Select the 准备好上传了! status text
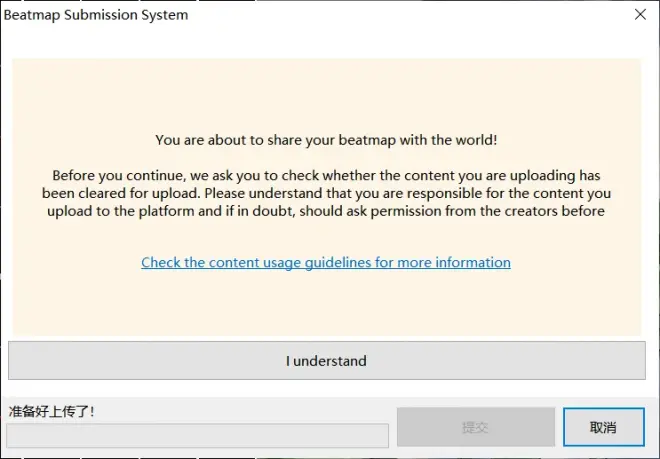 coord(52,411)
